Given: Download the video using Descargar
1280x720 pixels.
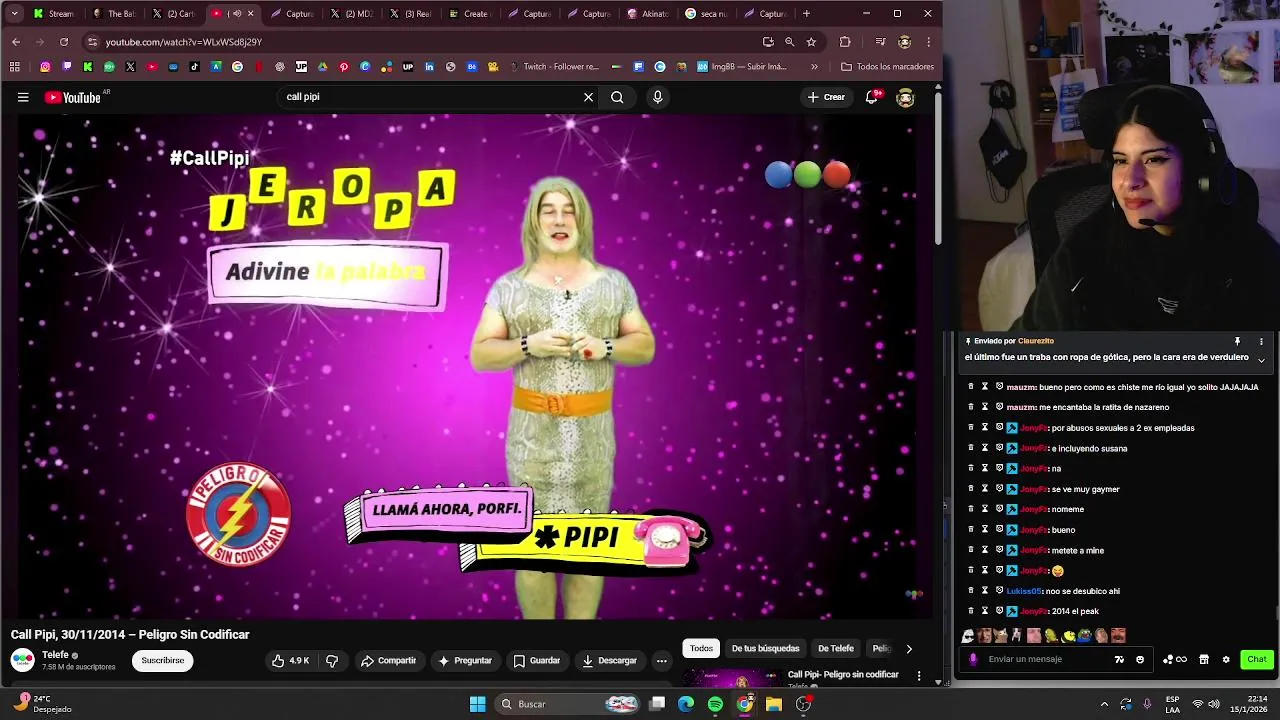Looking at the screenshot, I should 609,661.
